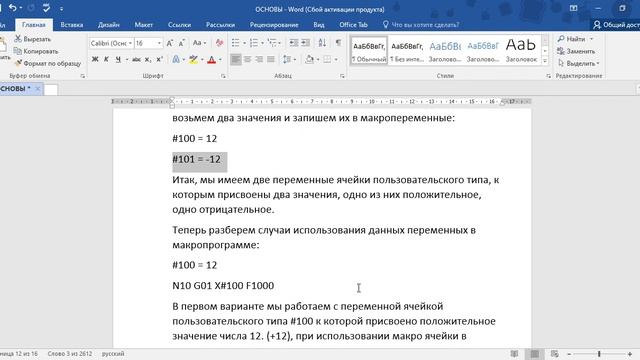640x360 pixels.
Task: Activate Format Painter (Формат по образцу)
Action: tap(48, 63)
